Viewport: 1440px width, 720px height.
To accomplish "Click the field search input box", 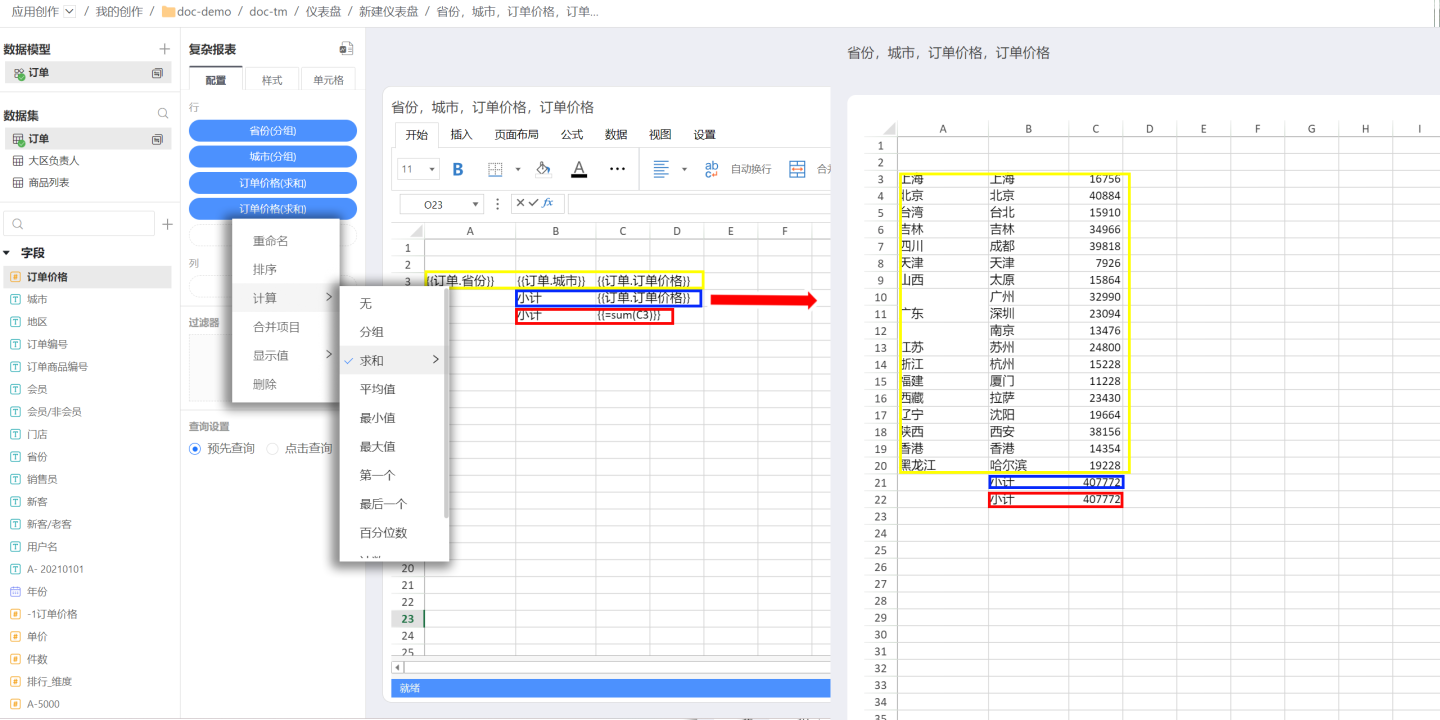I will 80,224.
